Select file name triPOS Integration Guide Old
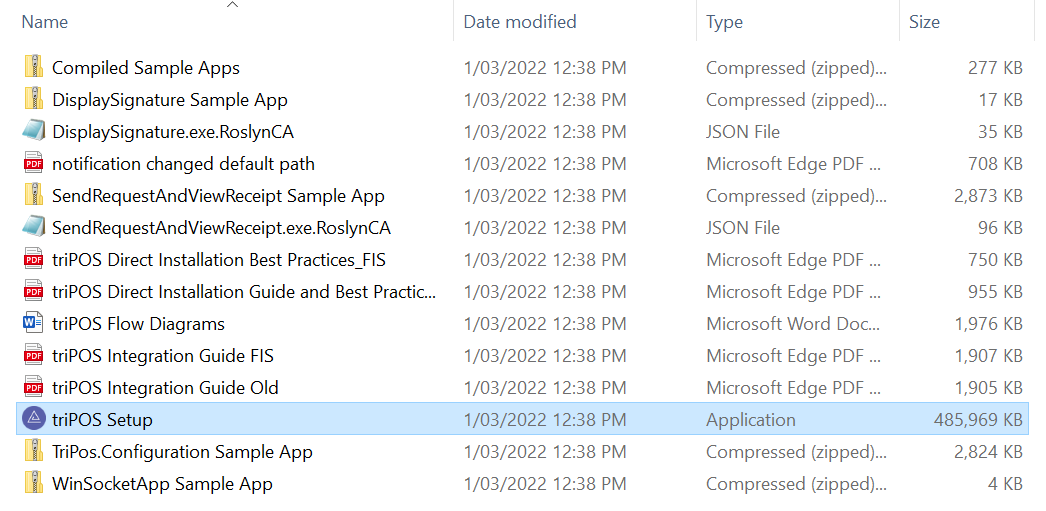 coord(165,388)
